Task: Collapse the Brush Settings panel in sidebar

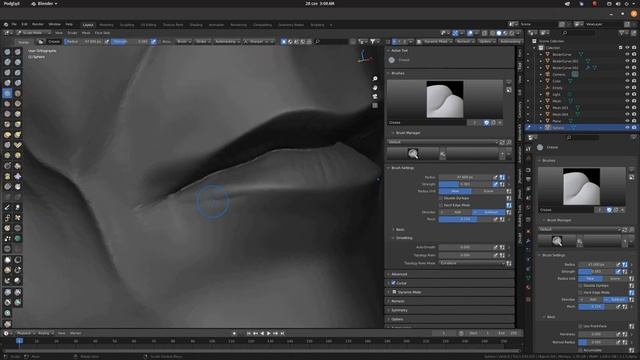Action: [402, 168]
